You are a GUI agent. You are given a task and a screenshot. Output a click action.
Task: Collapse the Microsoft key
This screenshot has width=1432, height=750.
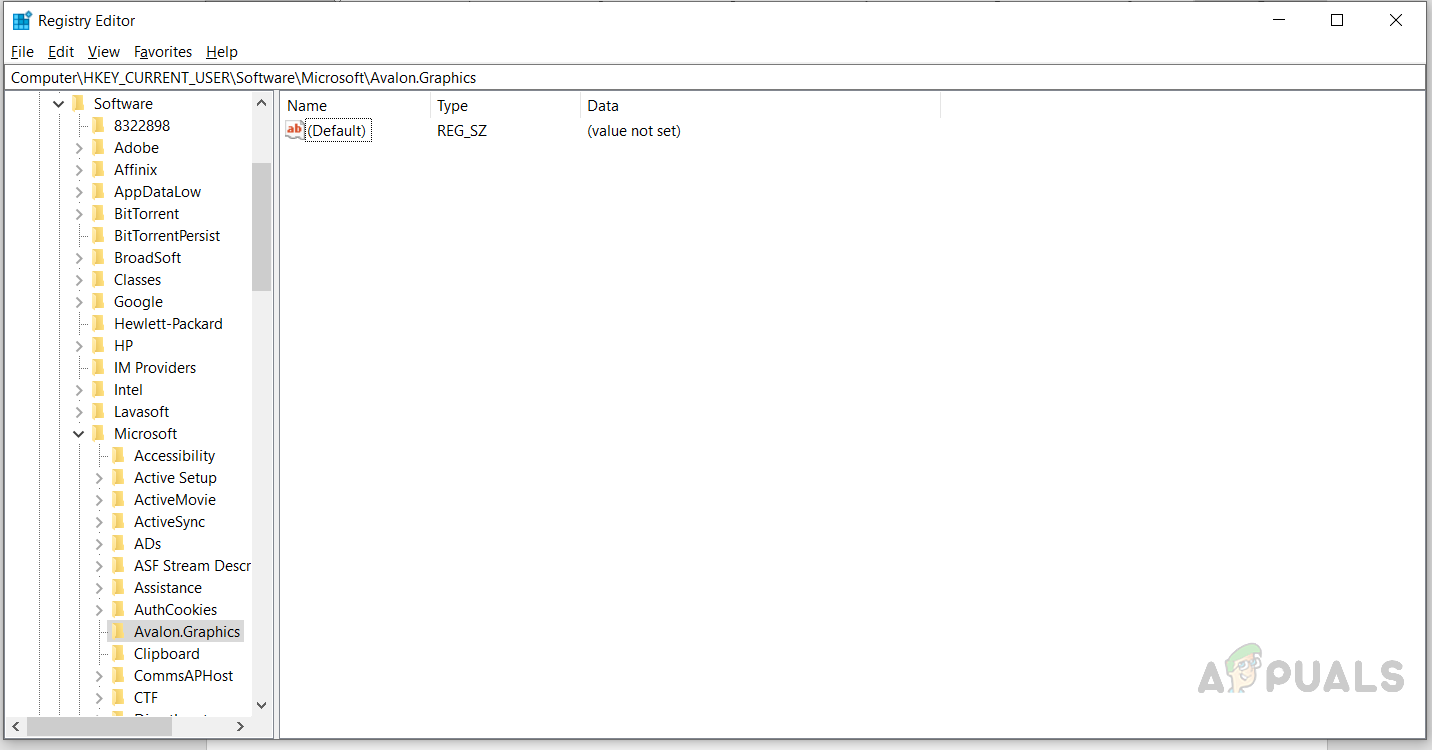(79, 434)
